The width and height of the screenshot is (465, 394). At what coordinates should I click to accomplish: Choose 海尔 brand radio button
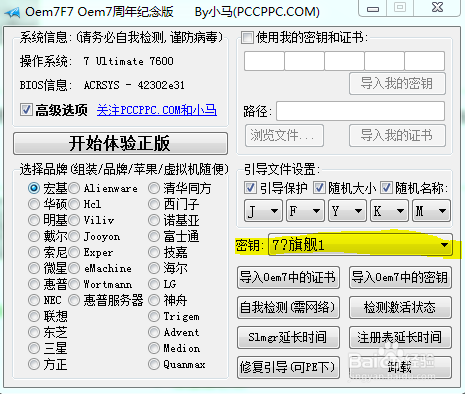click(x=154, y=268)
